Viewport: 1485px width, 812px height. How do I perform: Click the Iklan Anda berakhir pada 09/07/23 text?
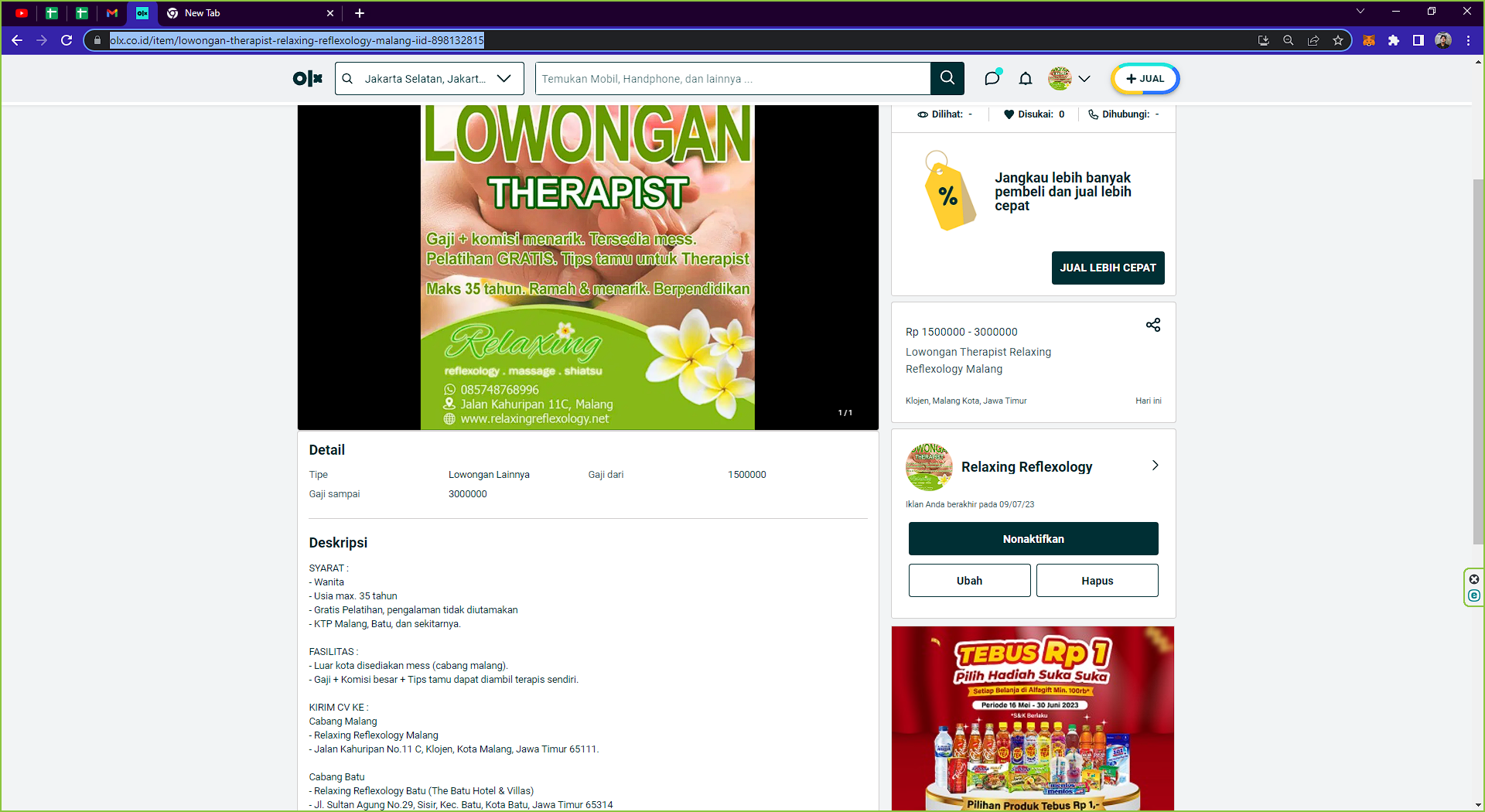click(970, 504)
